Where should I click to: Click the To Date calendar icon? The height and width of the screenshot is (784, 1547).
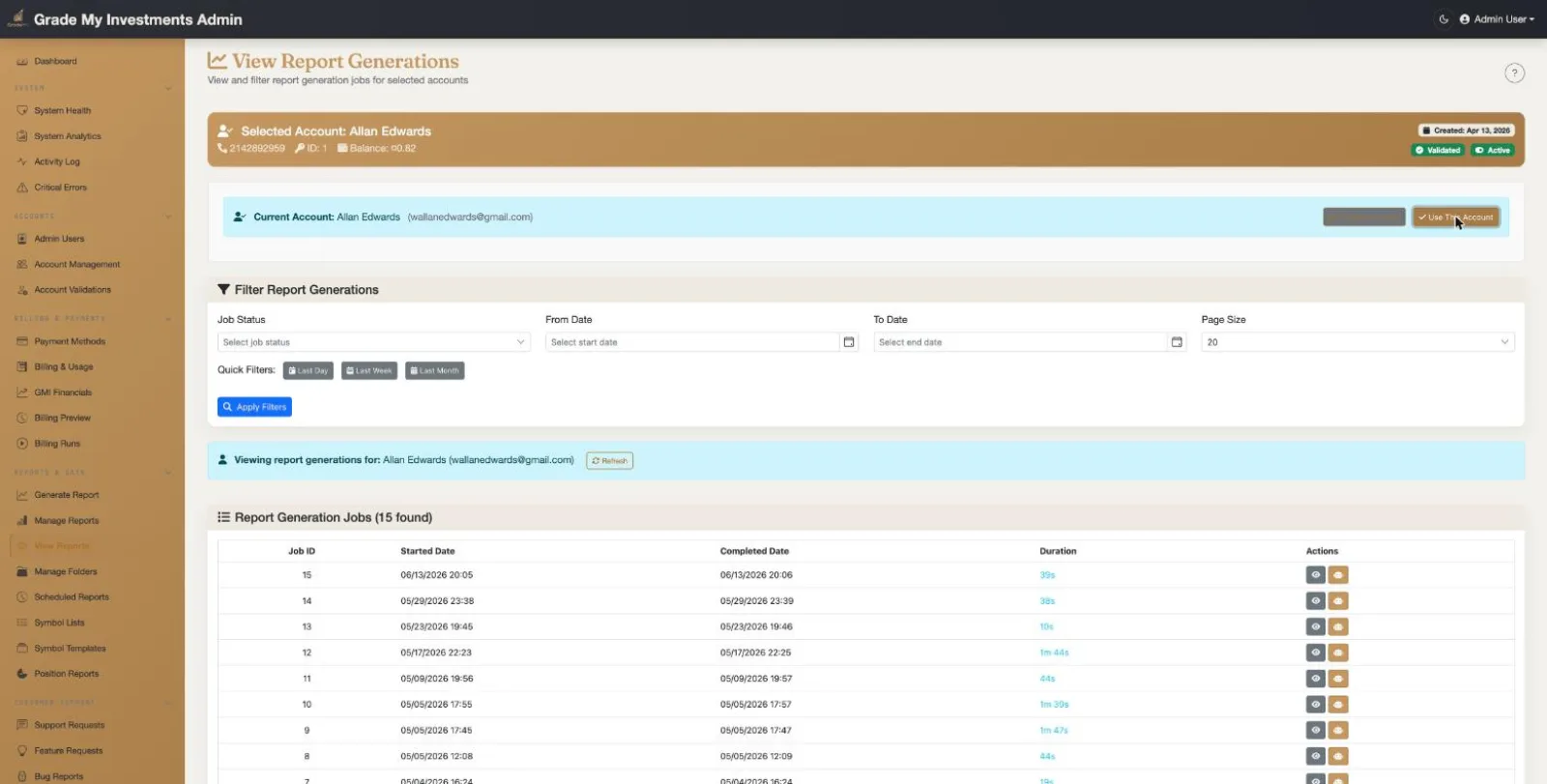[x=1177, y=342]
